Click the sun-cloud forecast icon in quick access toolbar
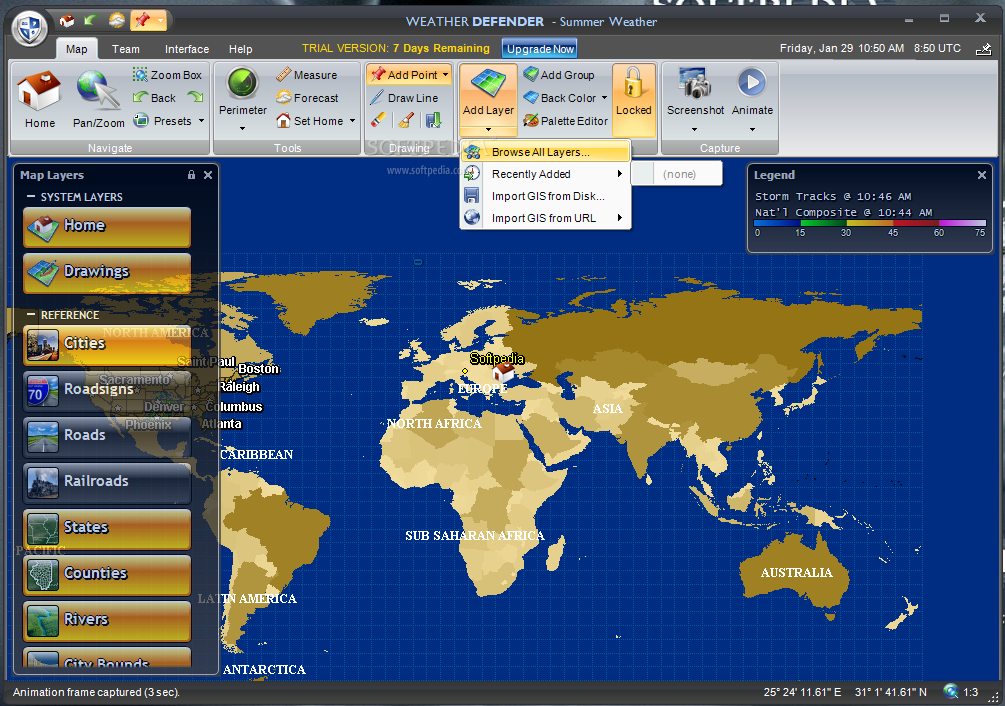 117,21
